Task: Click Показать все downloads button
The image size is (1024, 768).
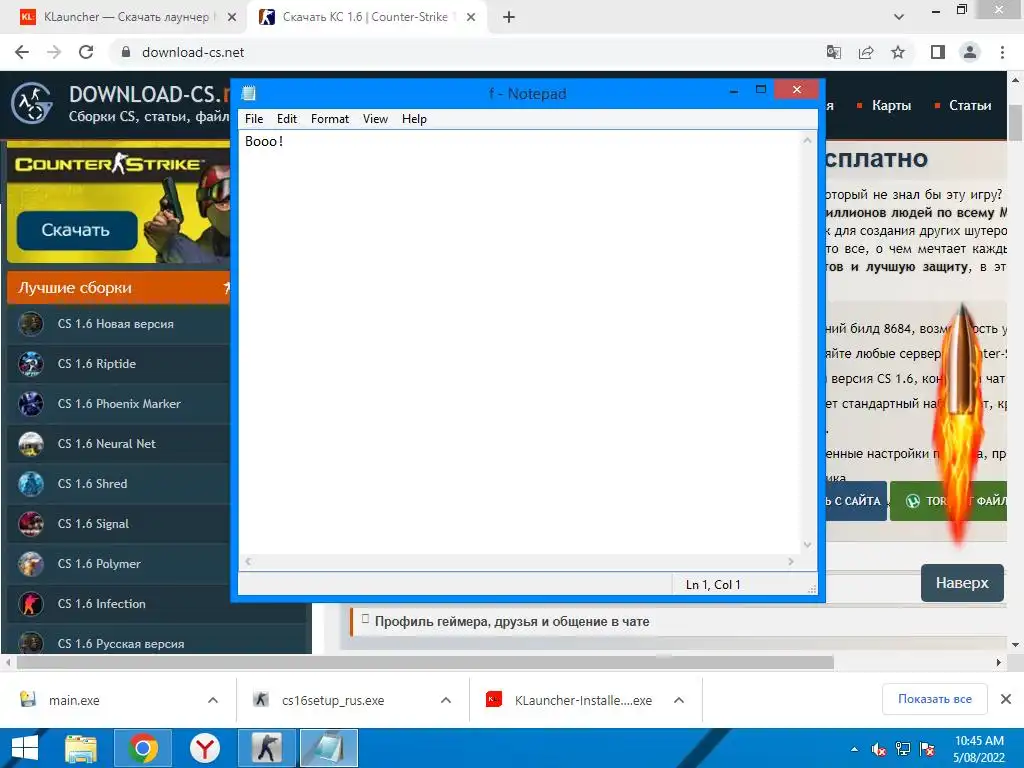Action: point(935,699)
